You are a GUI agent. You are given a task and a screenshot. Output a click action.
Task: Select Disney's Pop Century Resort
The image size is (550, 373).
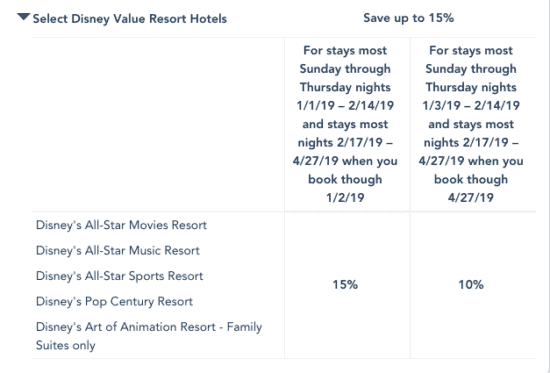tap(114, 301)
